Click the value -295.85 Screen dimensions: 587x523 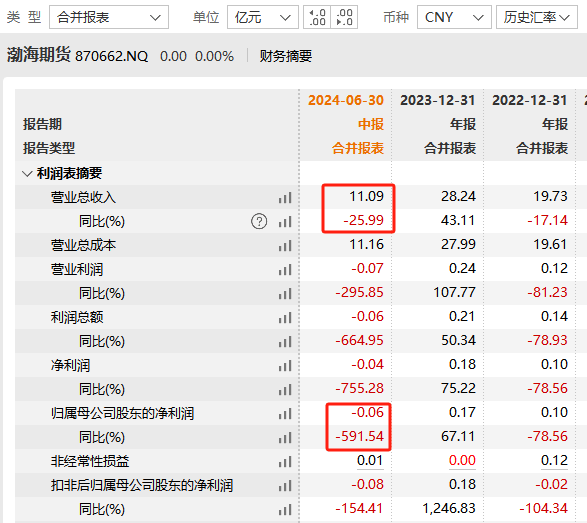pyautogui.click(x=359, y=292)
